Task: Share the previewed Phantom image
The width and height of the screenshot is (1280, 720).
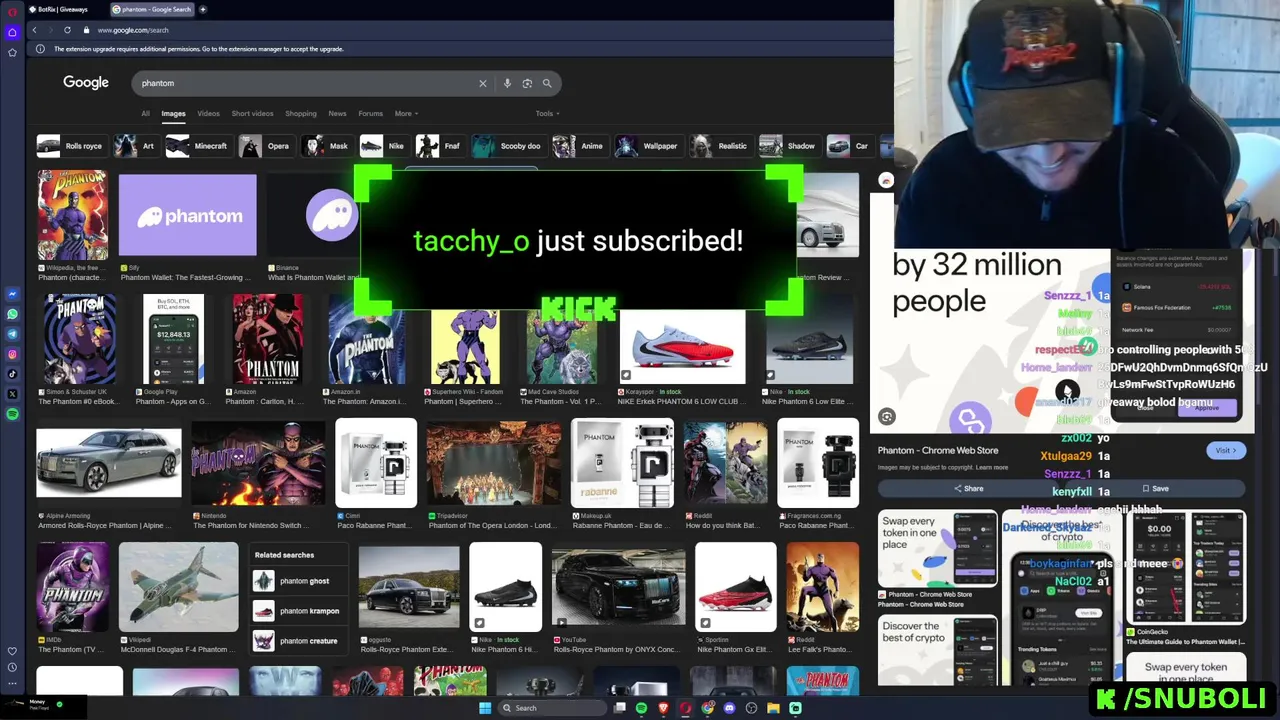Action: tap(968, 488)
